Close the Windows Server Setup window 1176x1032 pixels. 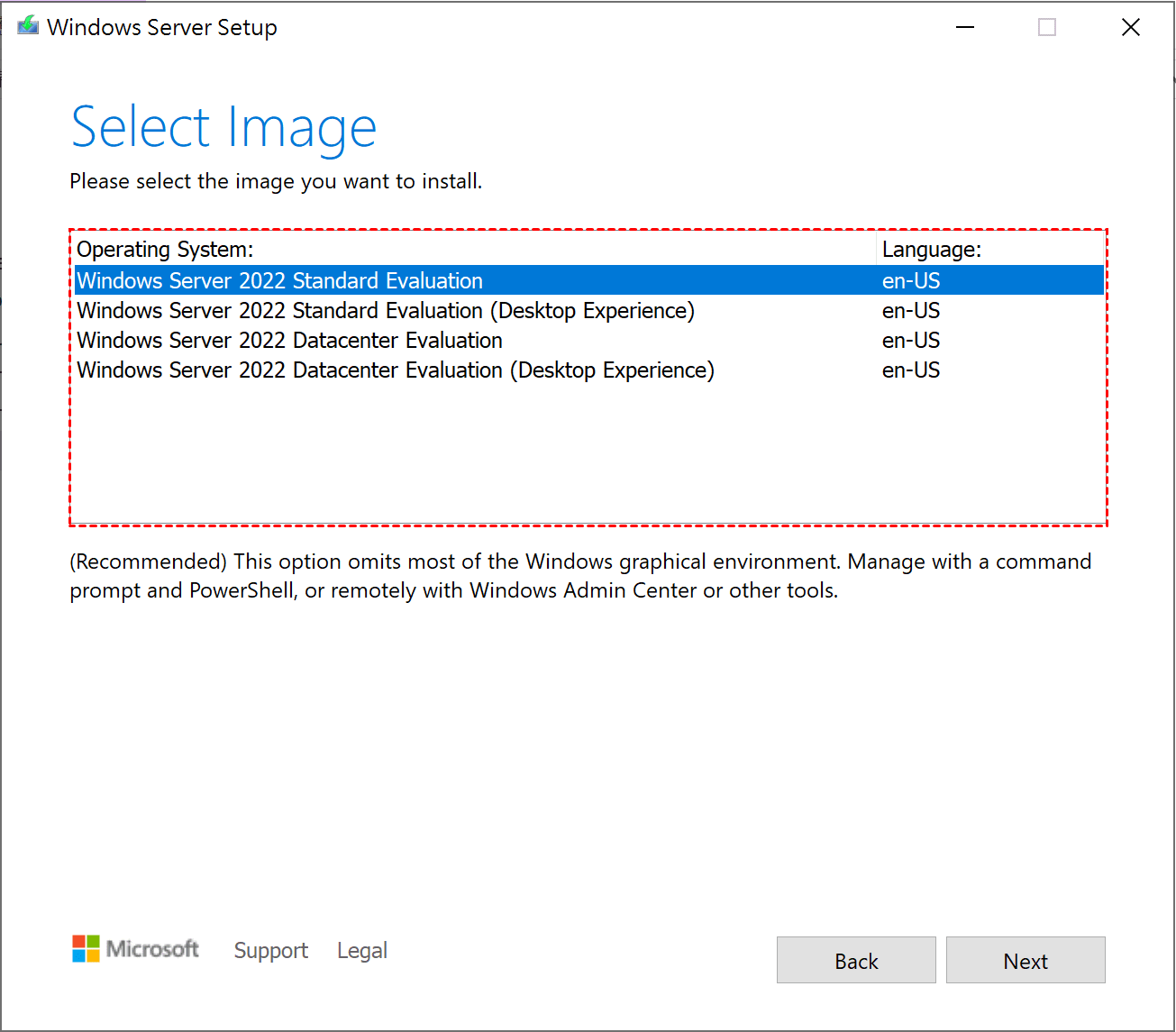(x=1130, y=27)
